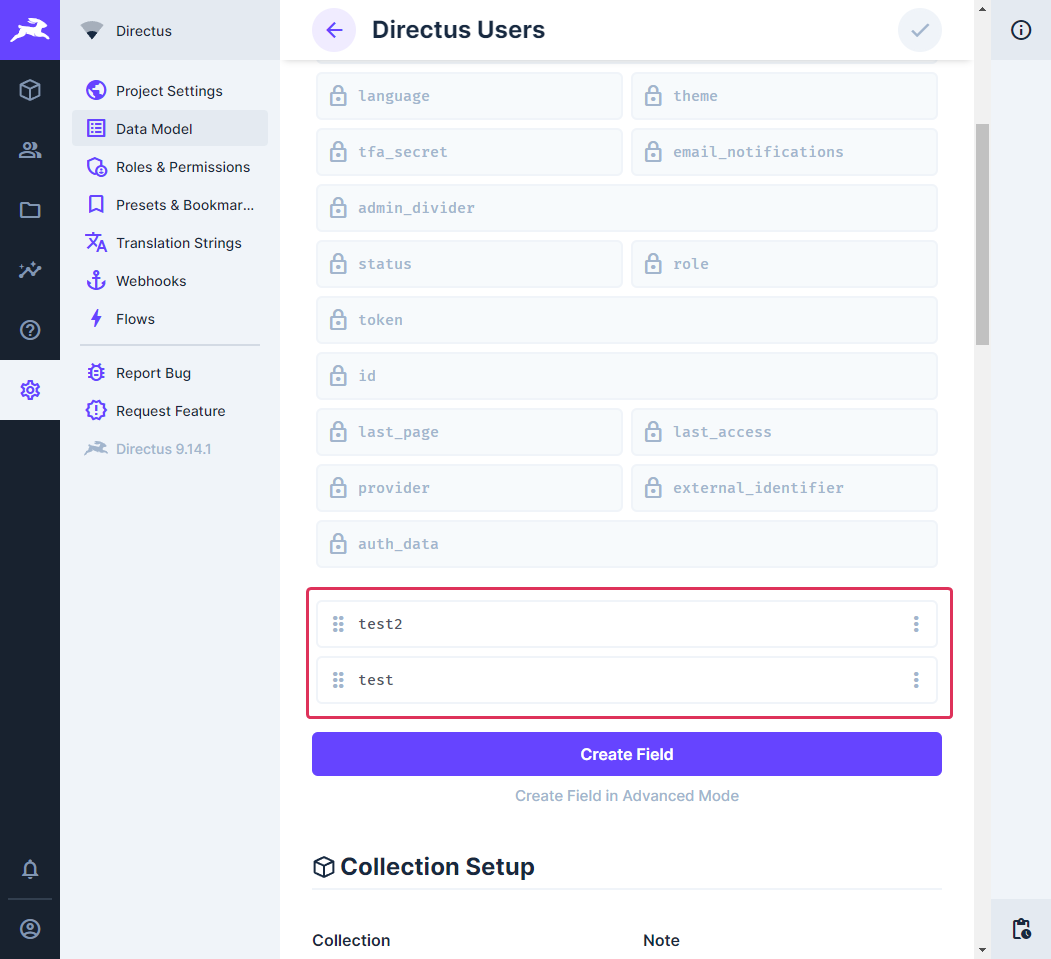Click the lock icon on theme field

pyautogui.click(x=654, y=96)
